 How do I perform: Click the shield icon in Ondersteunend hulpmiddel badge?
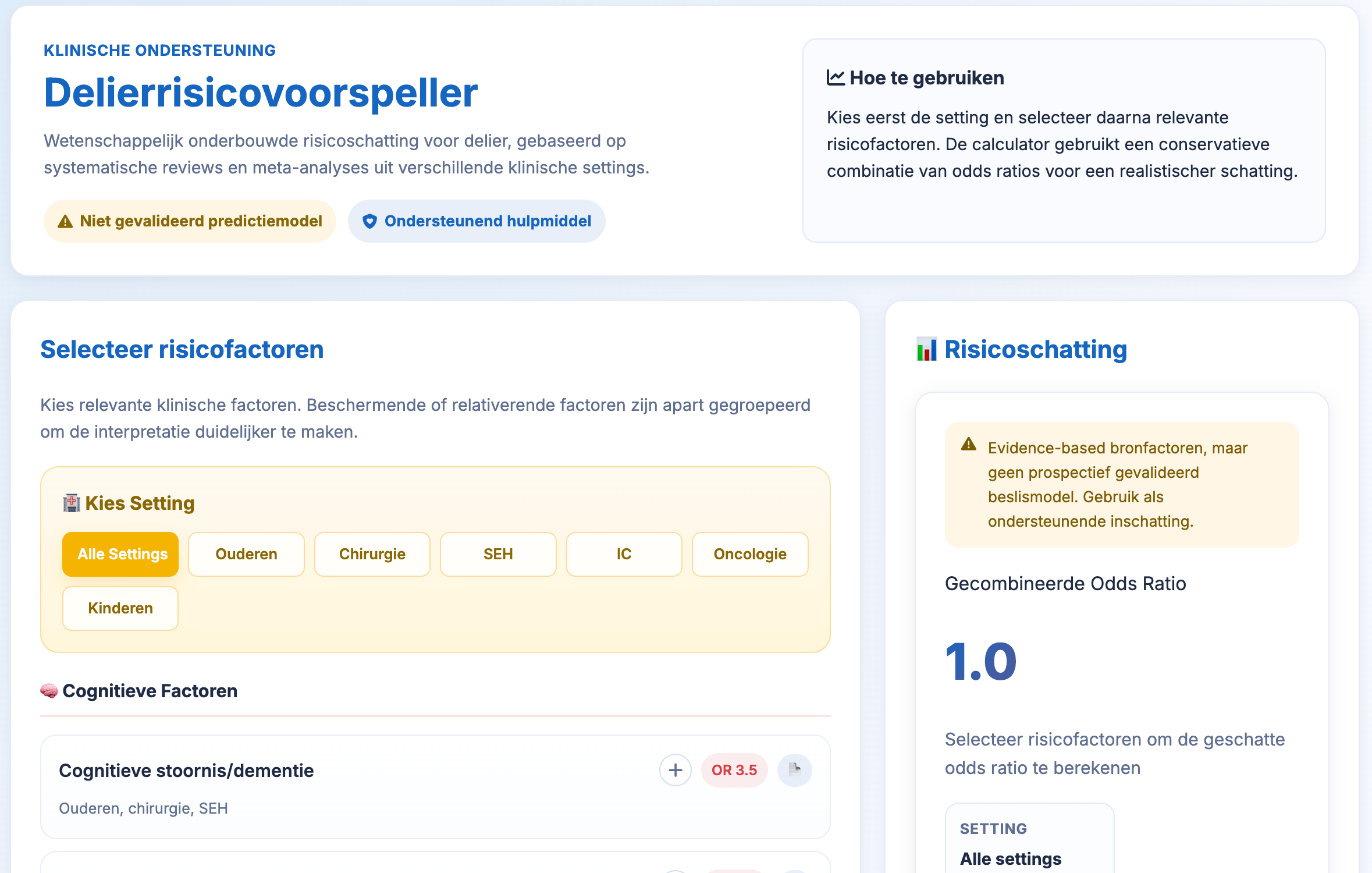(369, 222)
